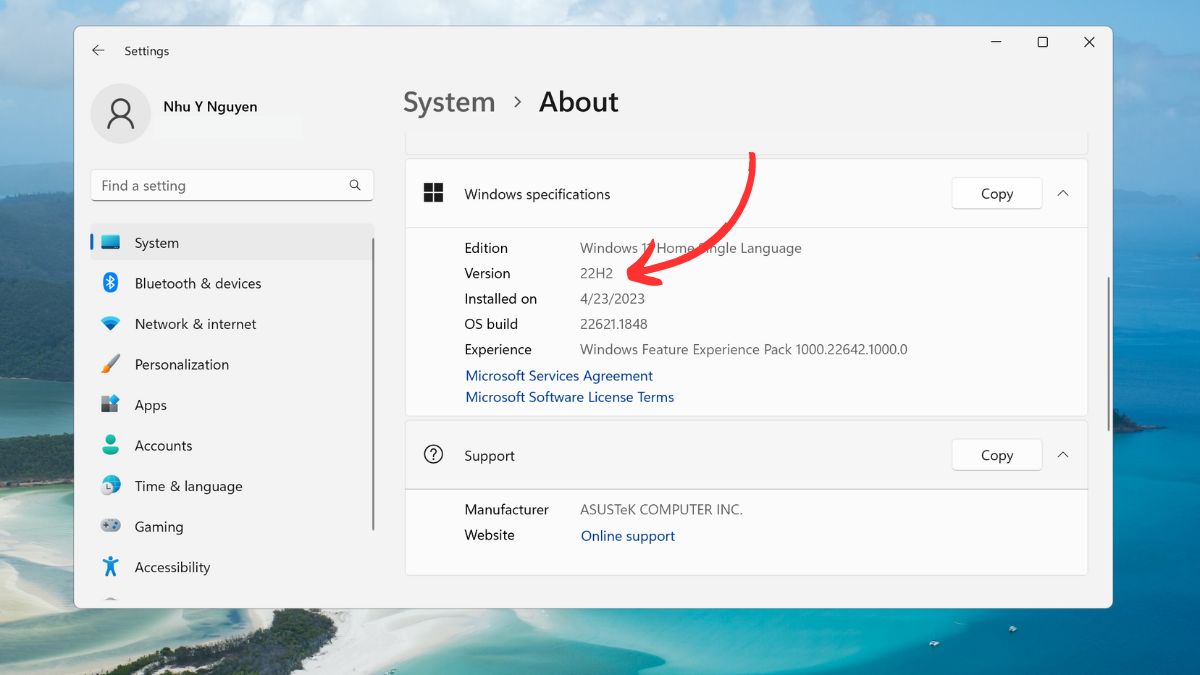Collapse the Support section chevron

[1063, 455]
